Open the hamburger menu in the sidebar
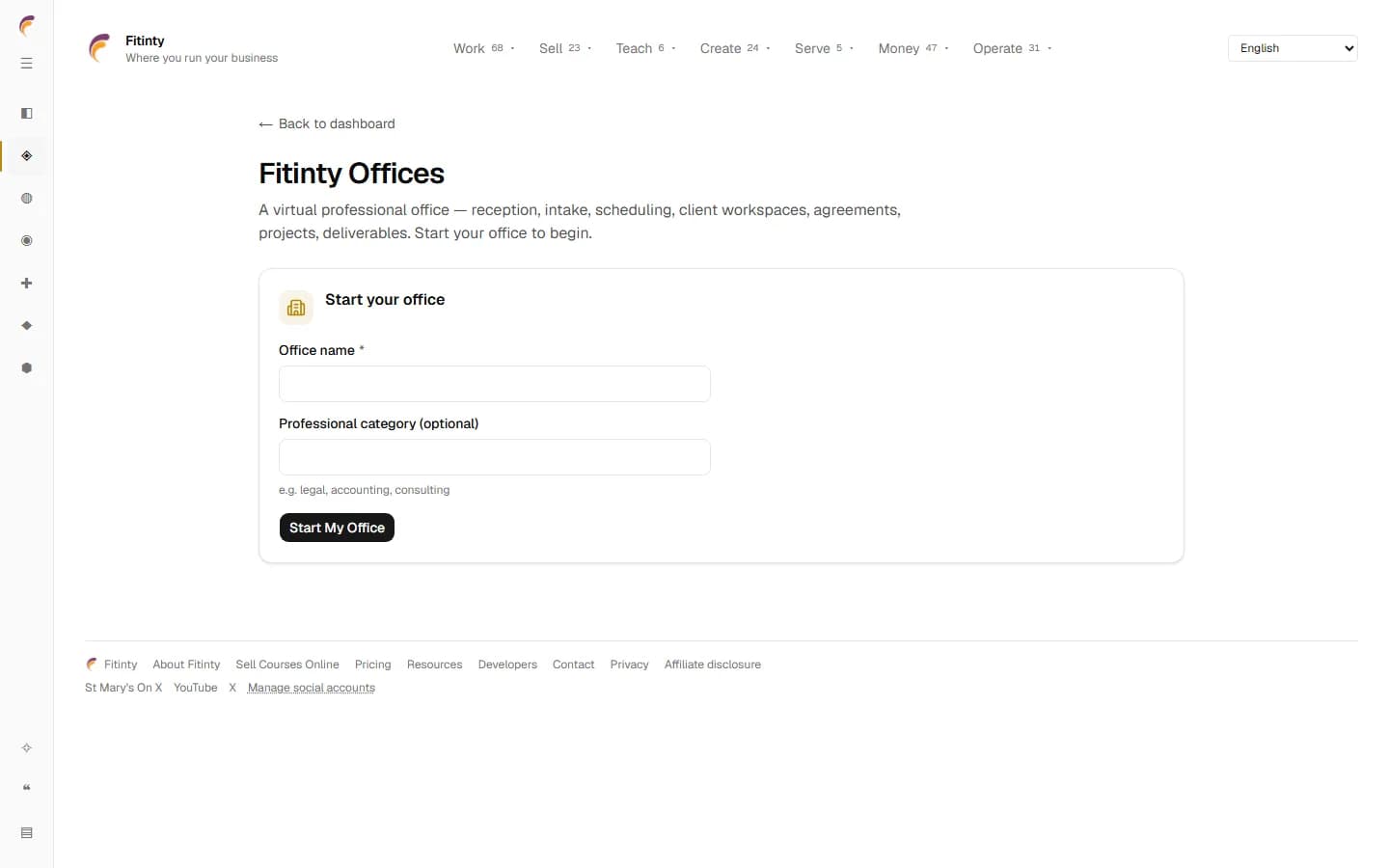1389x868 pixels. 27,64
